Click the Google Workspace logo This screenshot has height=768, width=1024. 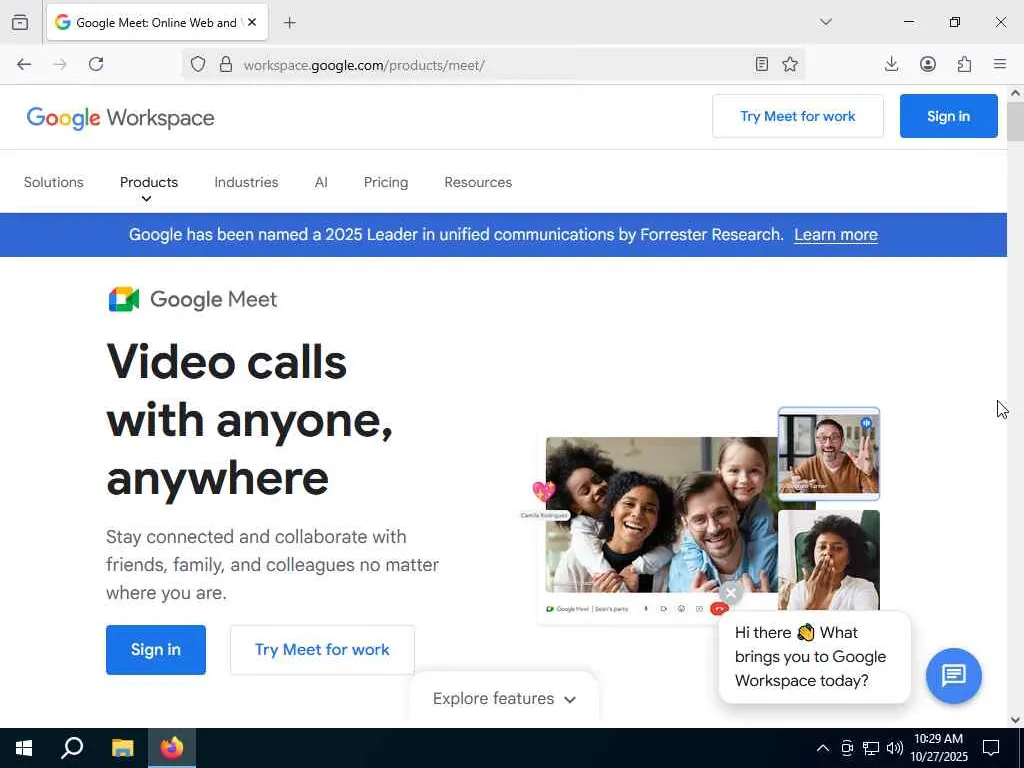pos(120,118)
